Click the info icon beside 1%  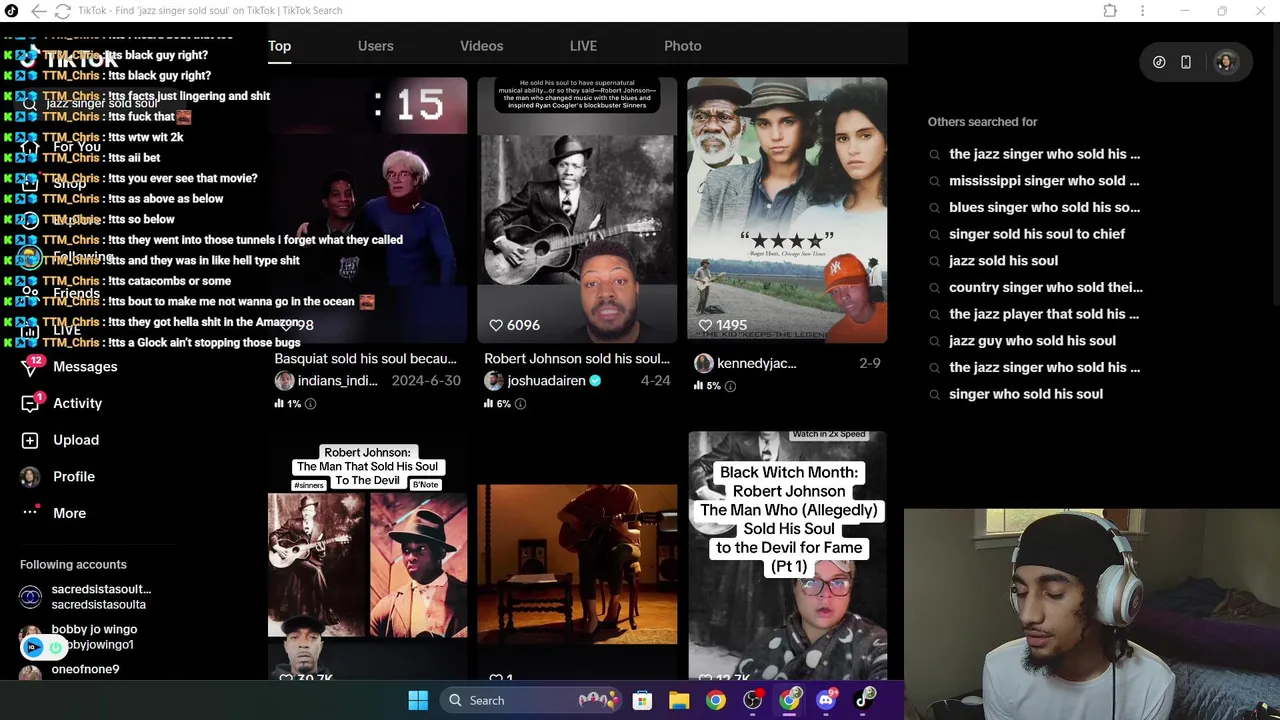310,404
